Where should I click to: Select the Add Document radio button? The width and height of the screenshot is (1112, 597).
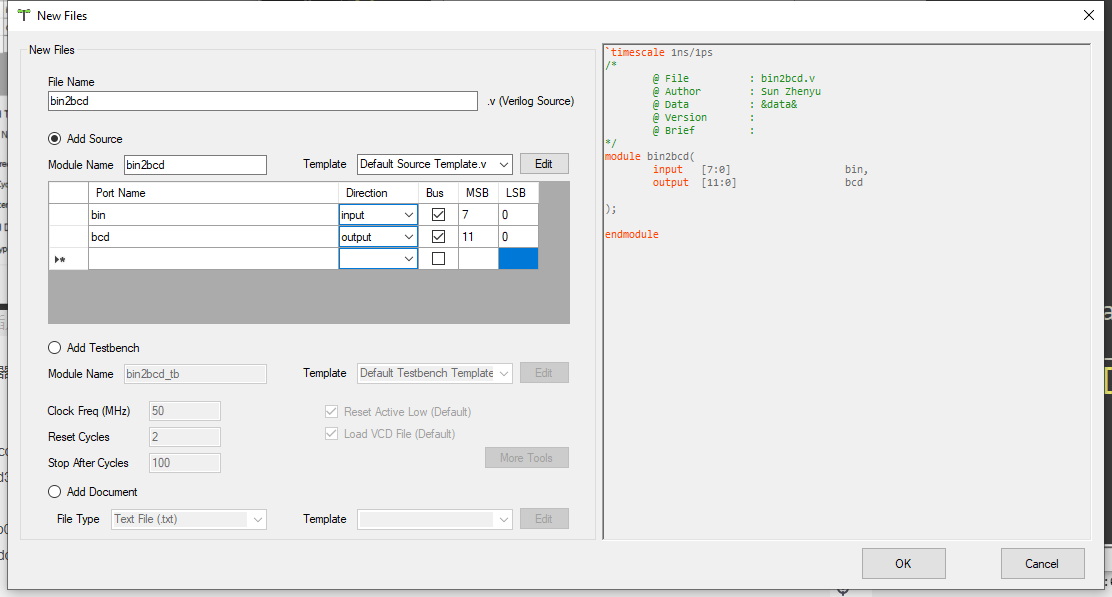coord(55,491)
